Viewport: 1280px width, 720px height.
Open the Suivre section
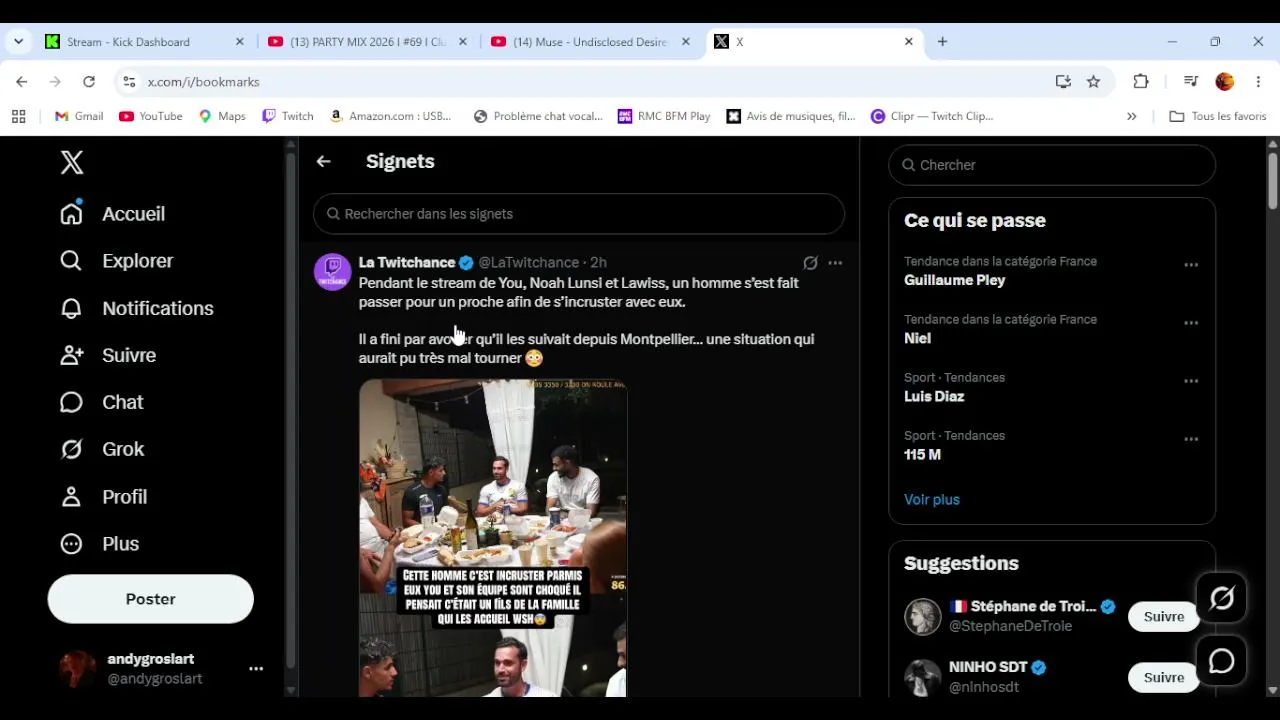[x=108, y=355]
